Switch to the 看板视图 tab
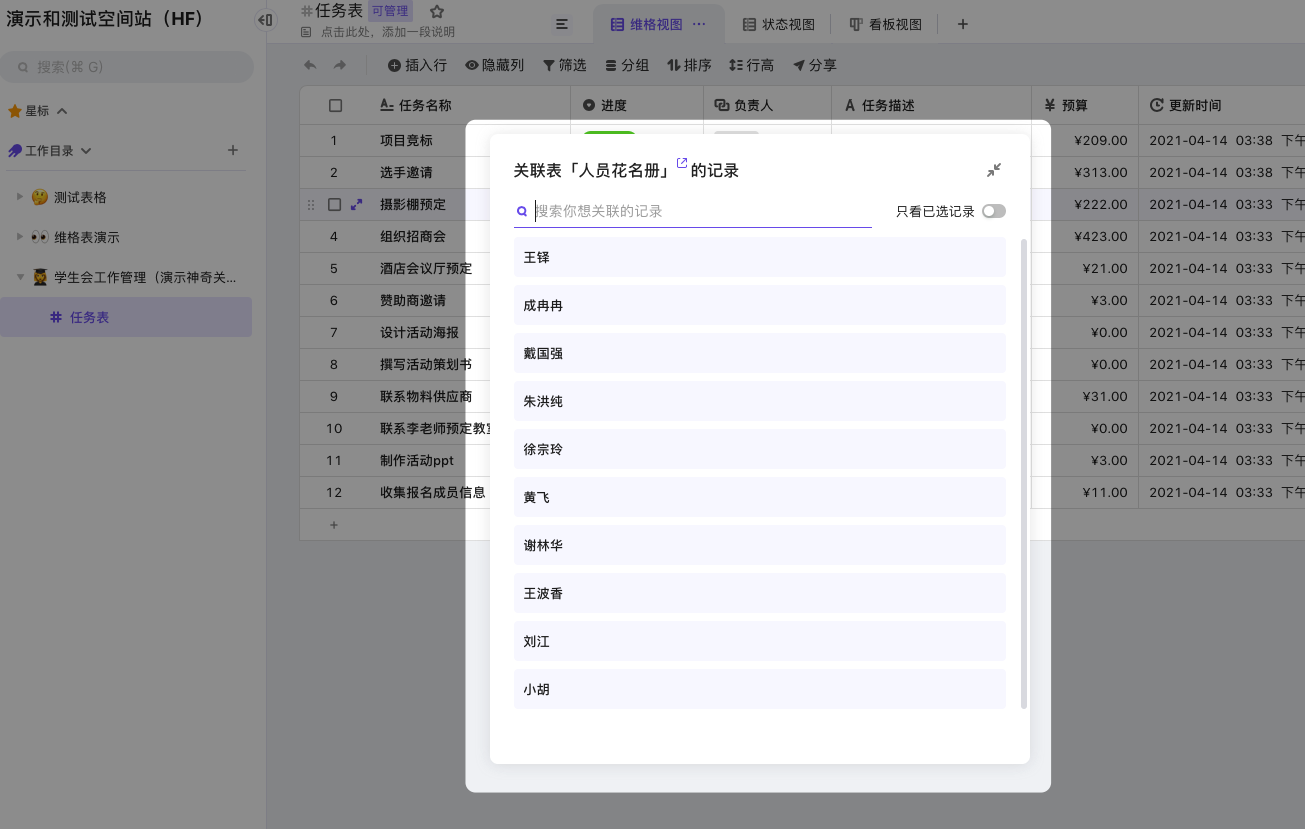The width and height of the screenshot is (1305, 829). click(x=885, y=24)
